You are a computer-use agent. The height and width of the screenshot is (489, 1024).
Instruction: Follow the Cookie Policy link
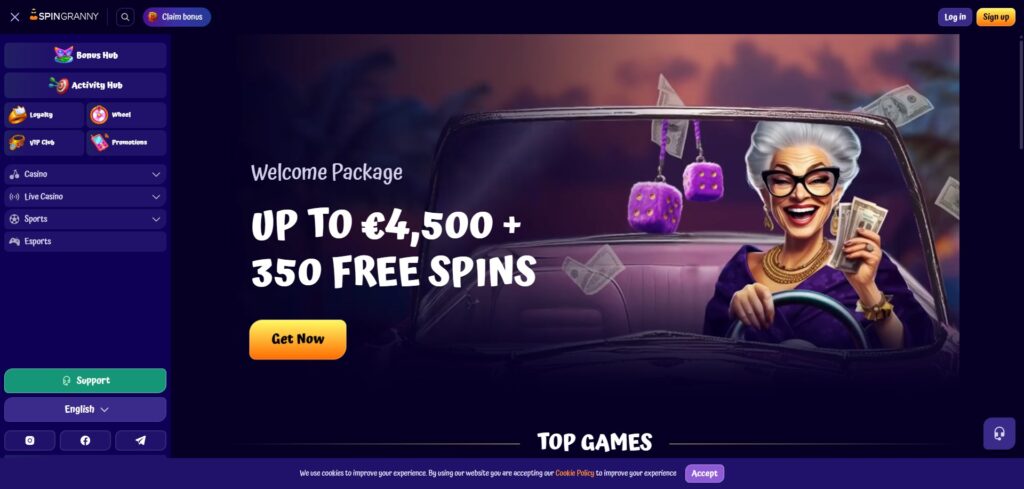(x=575, y=473)
